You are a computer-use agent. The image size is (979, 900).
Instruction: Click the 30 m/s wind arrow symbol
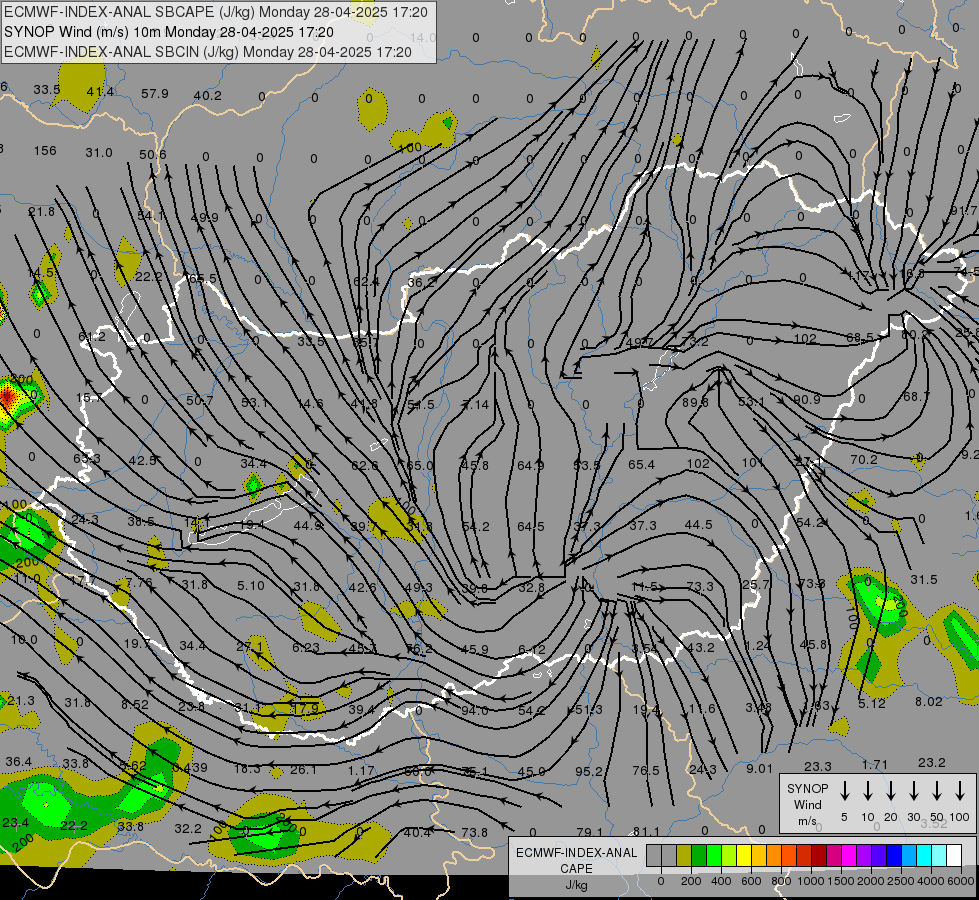click(x=913, y=791)
